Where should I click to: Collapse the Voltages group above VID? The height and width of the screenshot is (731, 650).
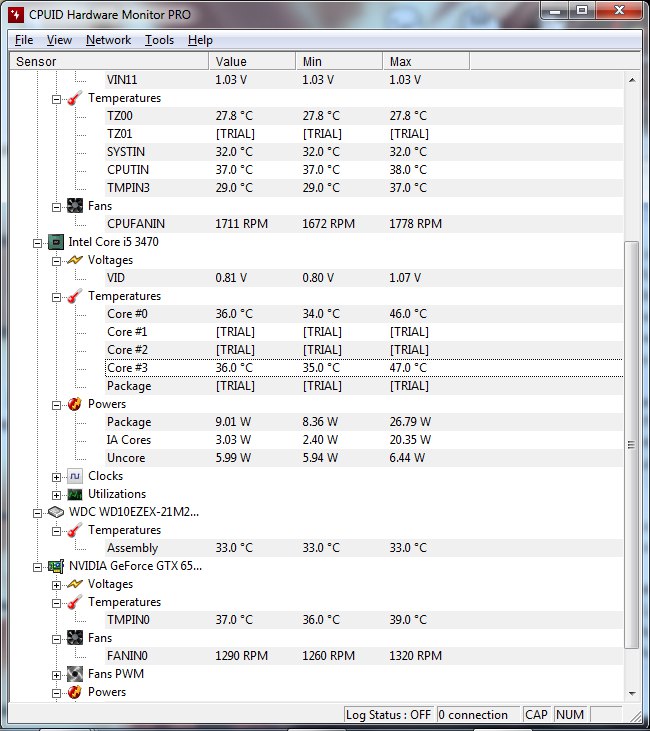pos(56,261)
